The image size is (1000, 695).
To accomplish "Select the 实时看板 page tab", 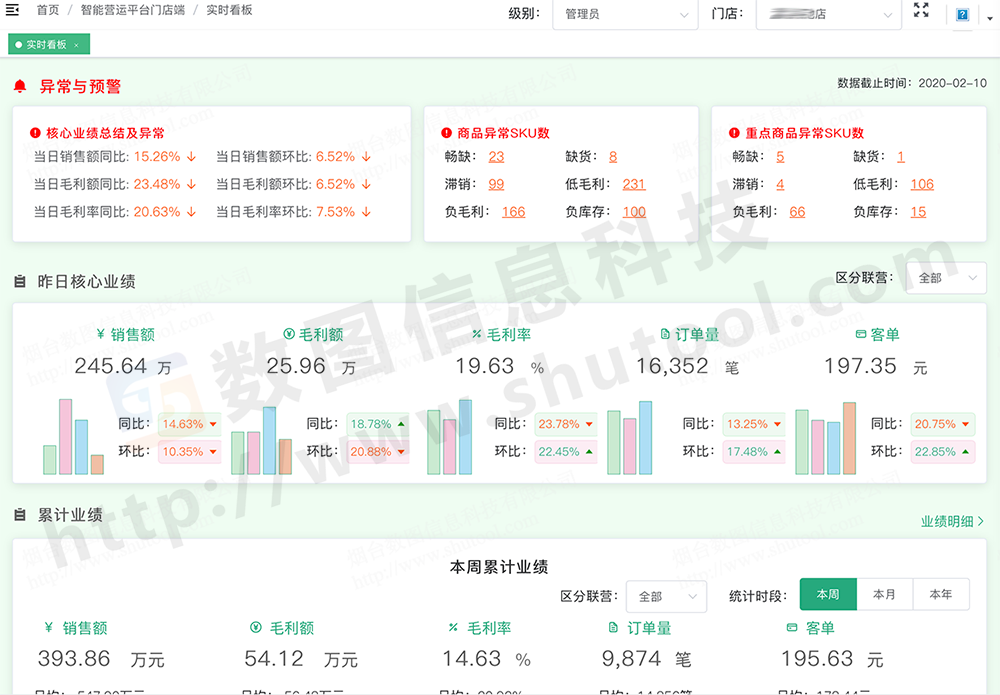I will [45, 45].
